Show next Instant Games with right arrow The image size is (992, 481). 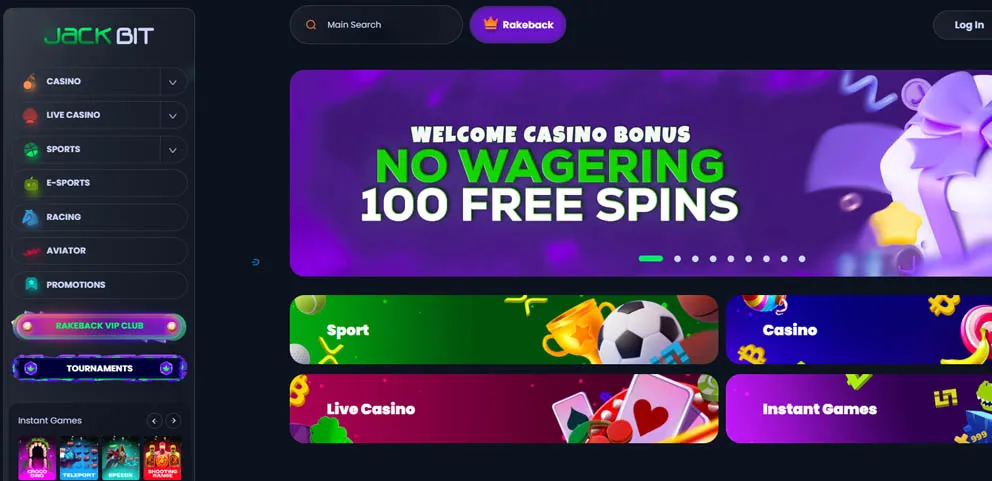173,420
